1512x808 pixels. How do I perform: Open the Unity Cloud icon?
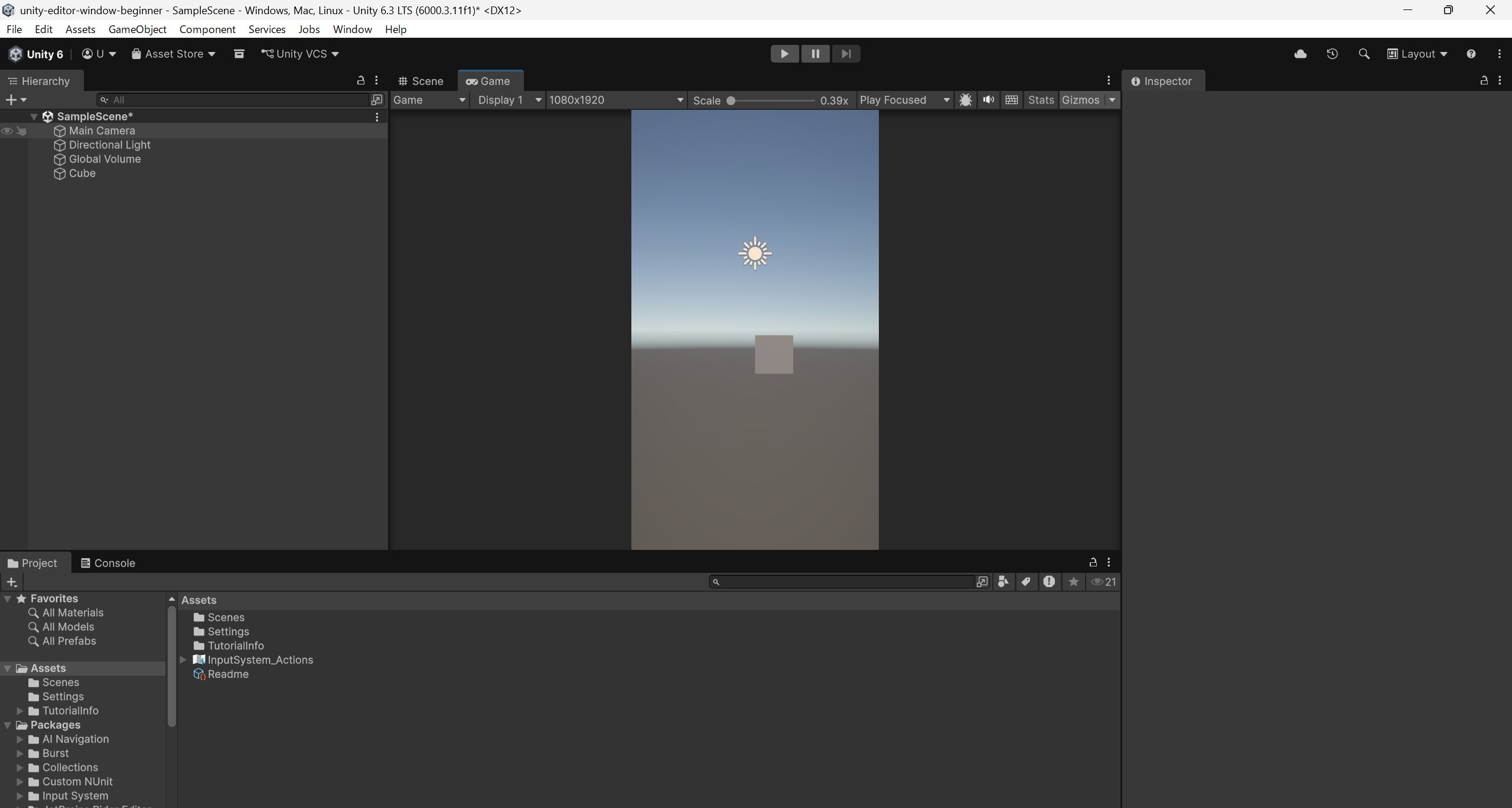[x=1300, y=54]
